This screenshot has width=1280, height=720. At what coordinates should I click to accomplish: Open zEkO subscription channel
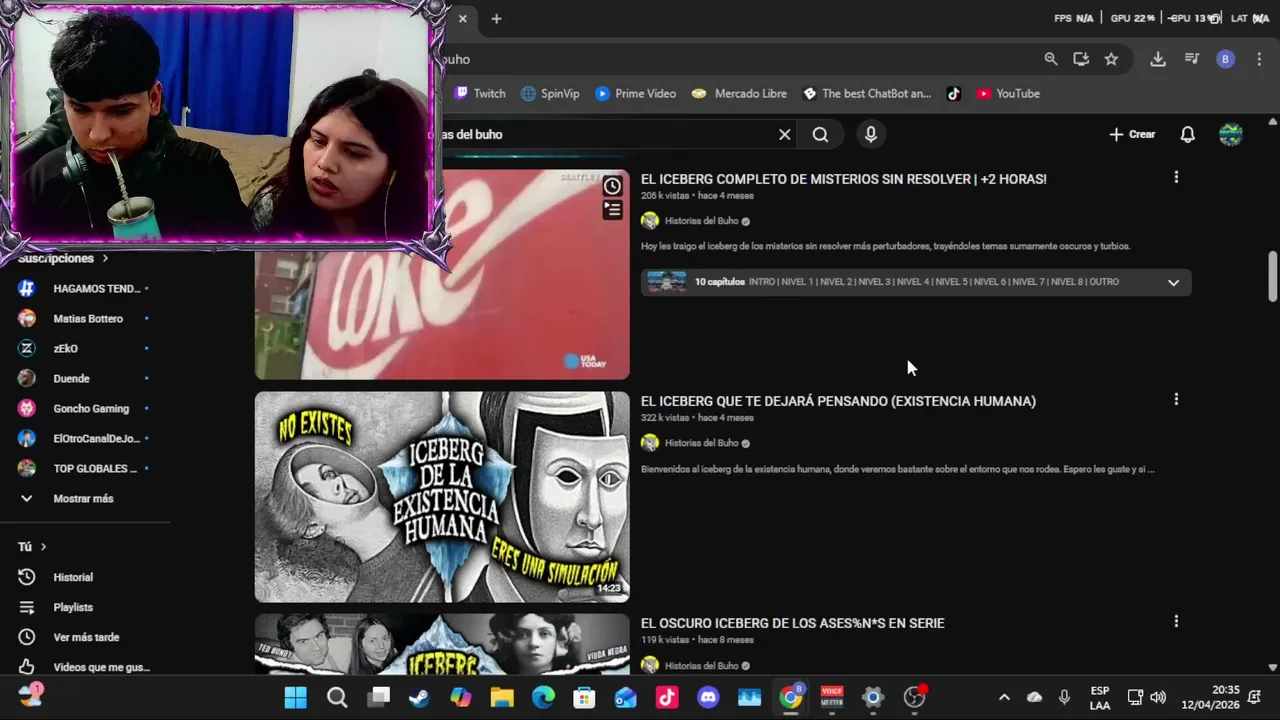click(x=85, y=348)
